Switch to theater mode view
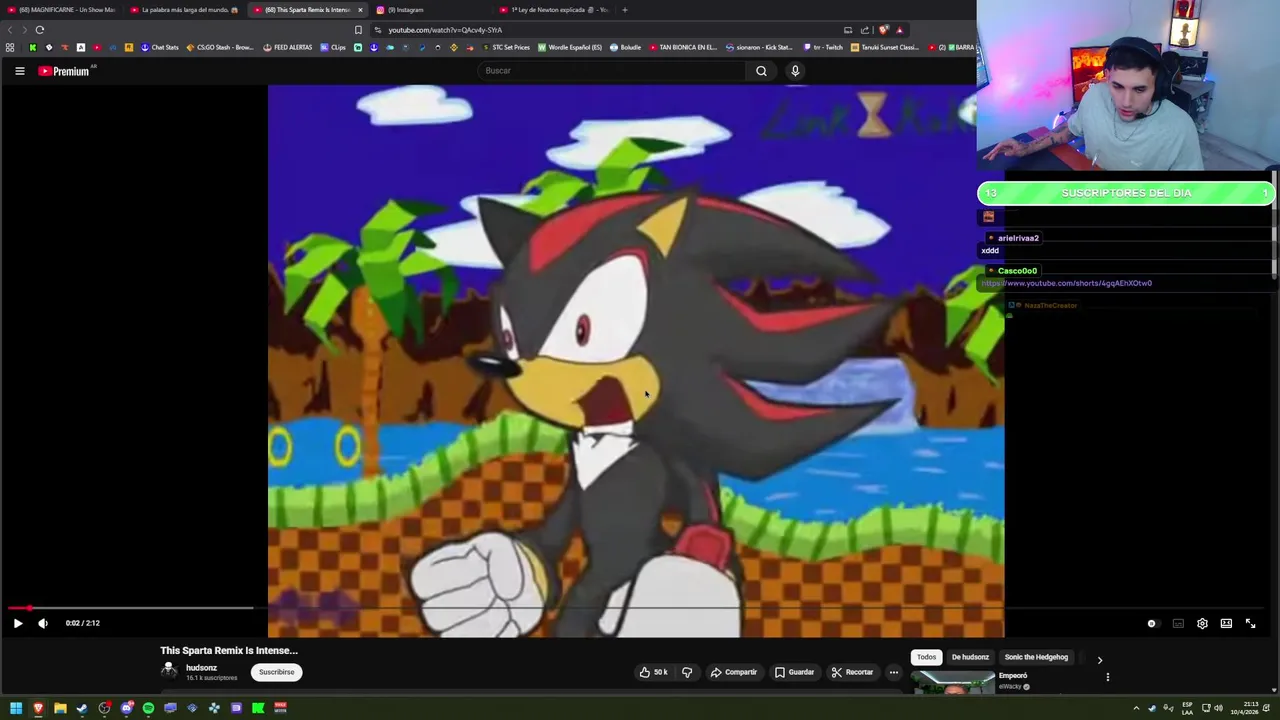Viewport: 1280px width, 720px height. coord(1226,623)
